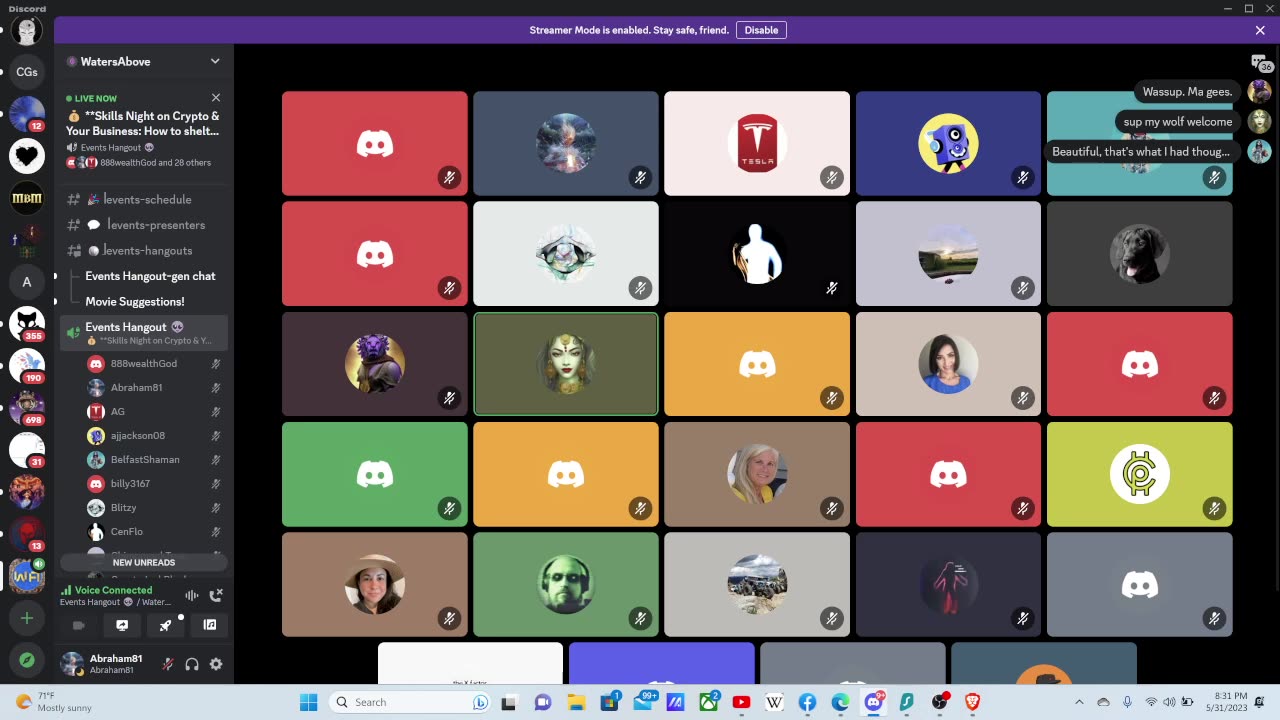Select ajjackson08 in voice list

pos(154,435)
